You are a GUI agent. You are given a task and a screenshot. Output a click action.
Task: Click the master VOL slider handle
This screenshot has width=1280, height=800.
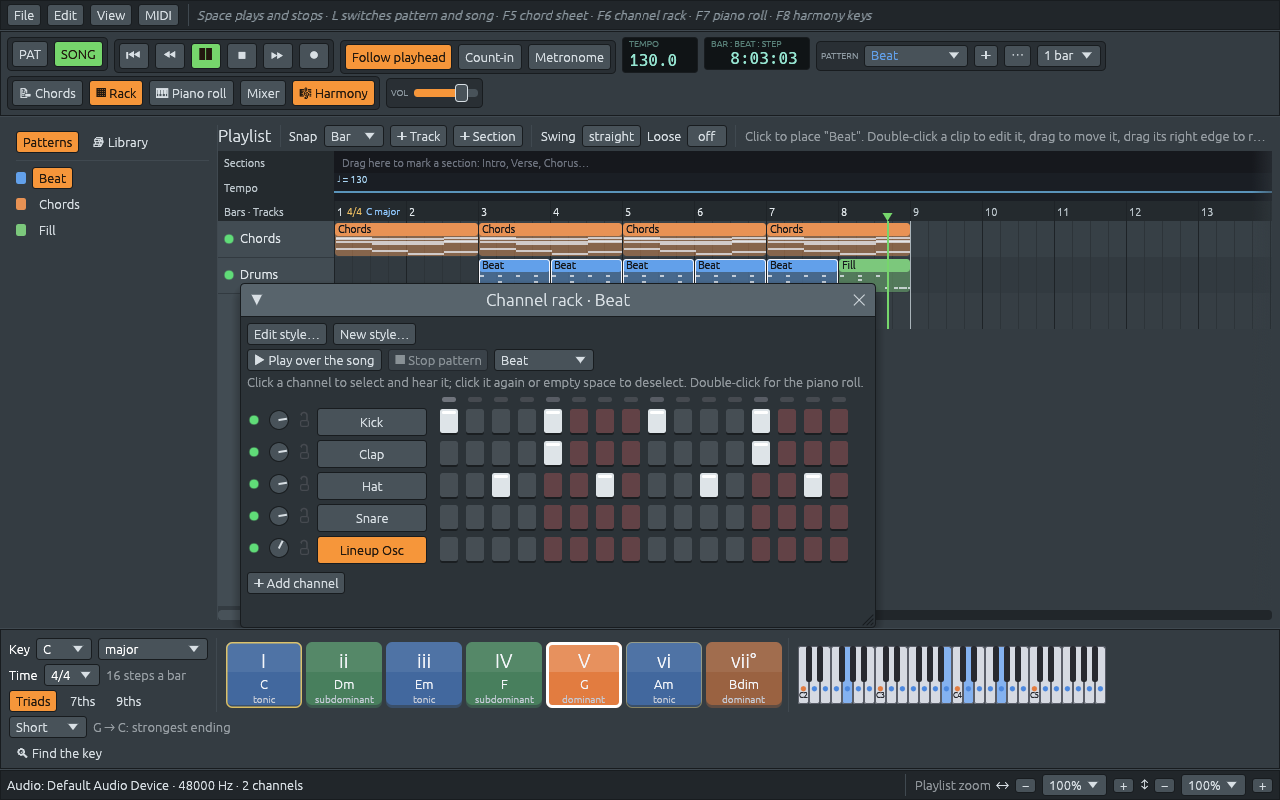tap(461, 93)
